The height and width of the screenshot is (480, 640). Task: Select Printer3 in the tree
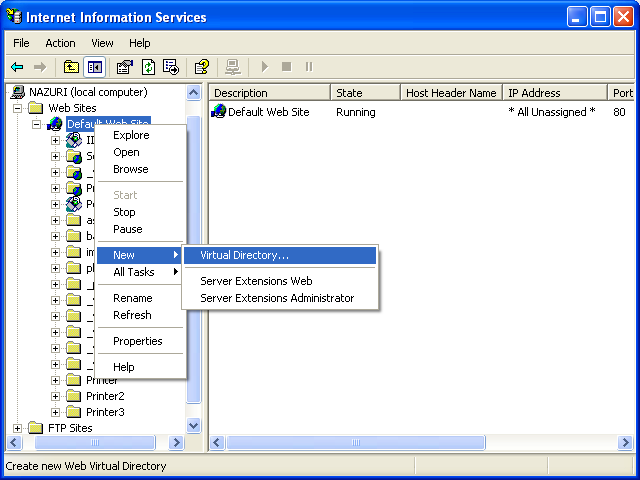pos(105,412)
